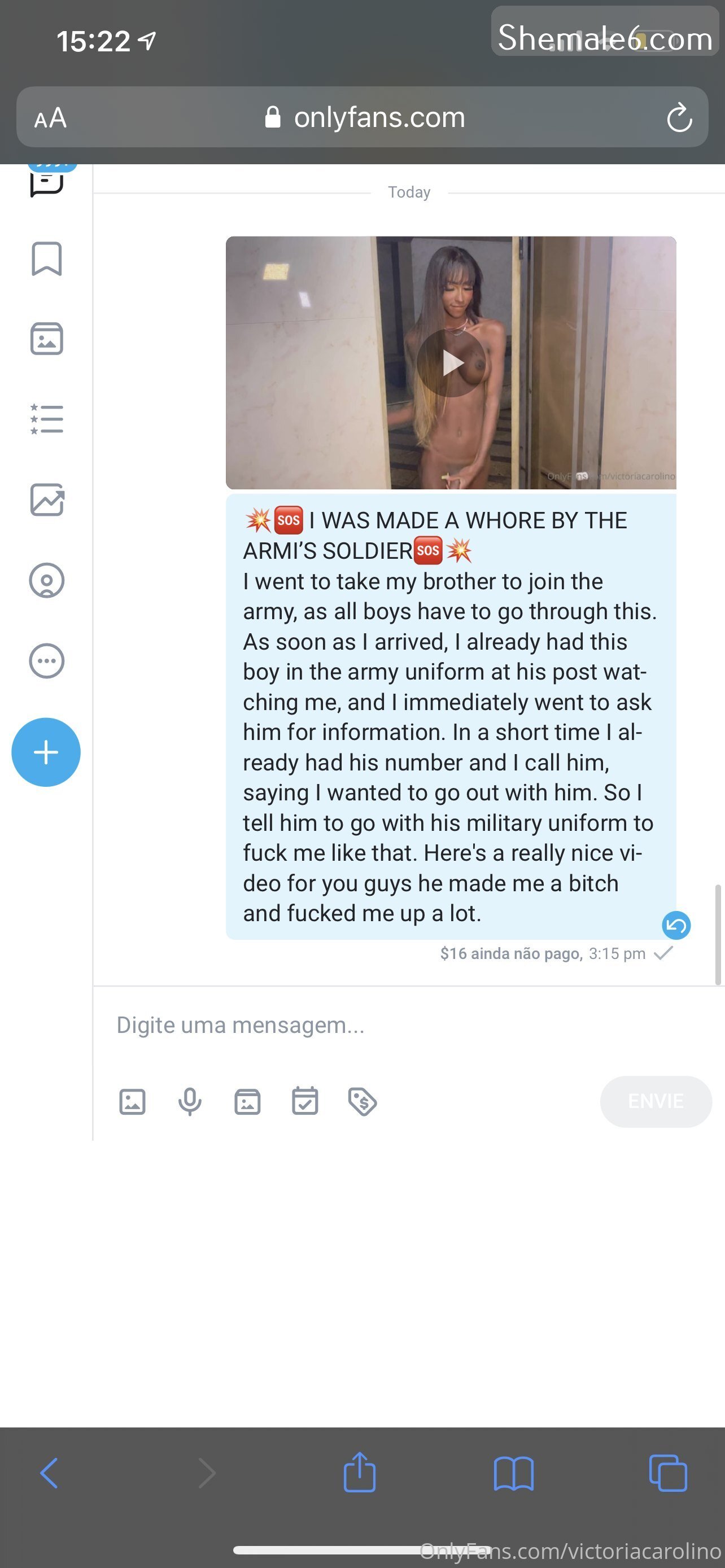The width and height of the screenshot is (725, 1568).
Task: Open the lists icon with stars
Action: pyautogui.click(x=46, y=419)
